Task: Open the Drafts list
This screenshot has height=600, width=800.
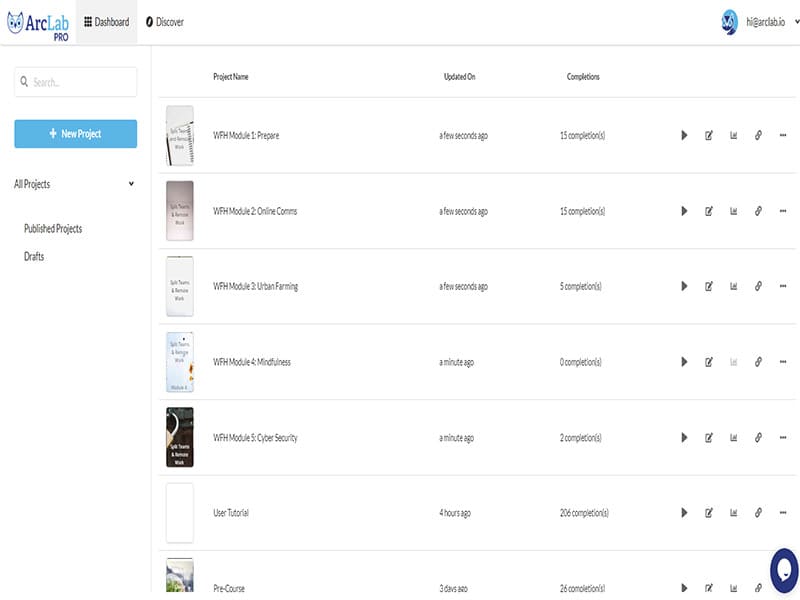Action: (34, 257)
